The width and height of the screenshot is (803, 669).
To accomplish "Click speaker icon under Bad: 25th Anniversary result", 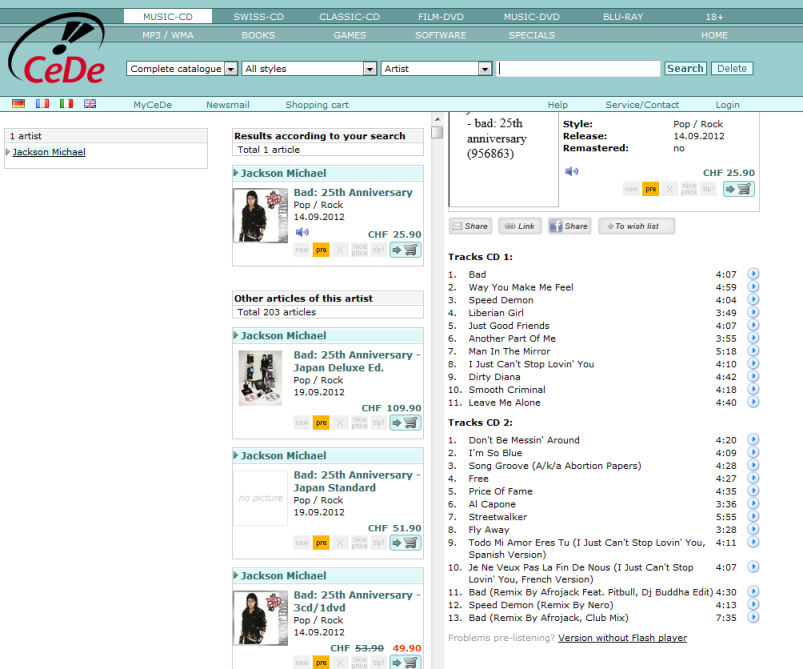I will 302,233.
